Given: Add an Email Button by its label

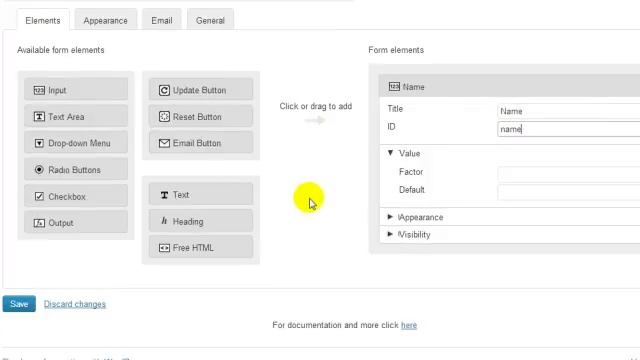Looking at the screenshot, I should coord(197,143).
